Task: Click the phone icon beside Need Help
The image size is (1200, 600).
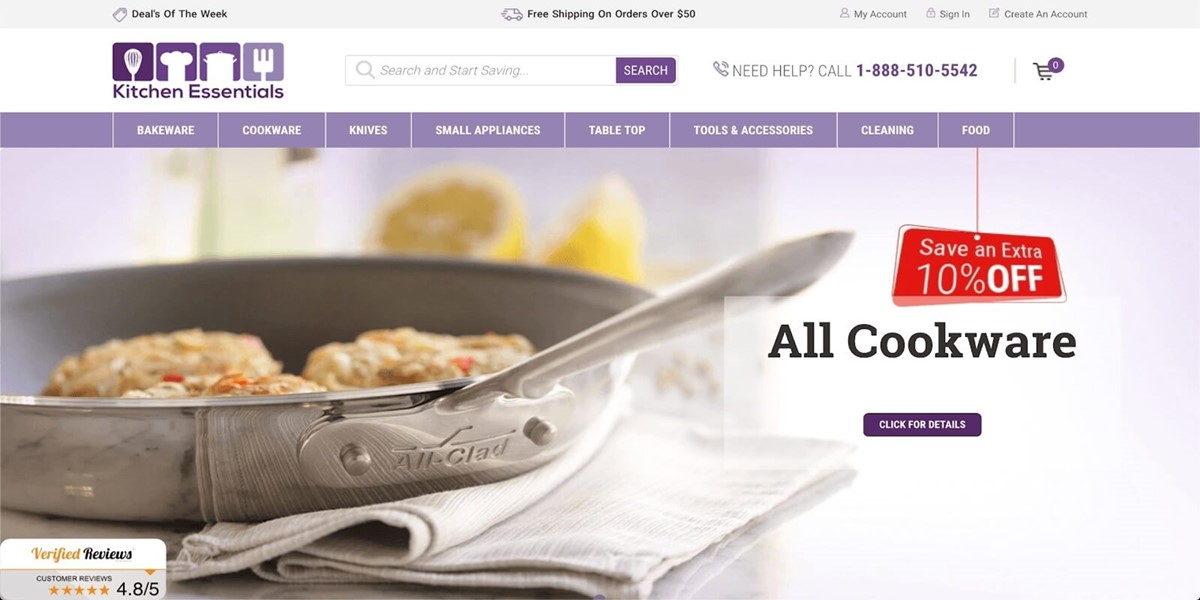Action: 720,69
